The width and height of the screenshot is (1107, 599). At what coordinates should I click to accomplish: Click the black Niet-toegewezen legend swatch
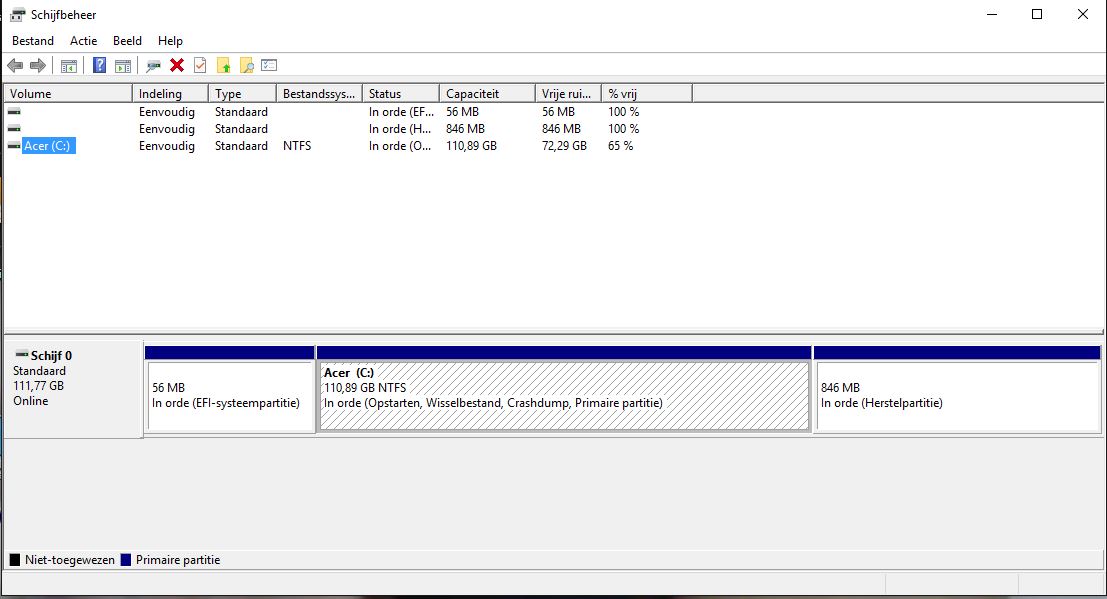coord(15,560)
